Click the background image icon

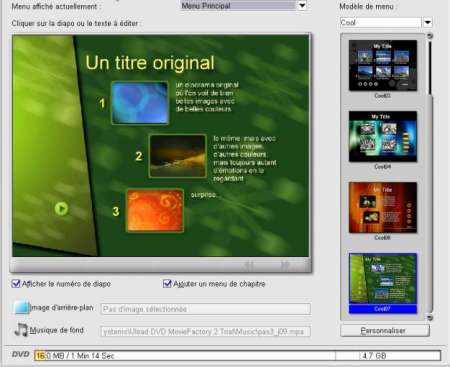tap(21, 307)
